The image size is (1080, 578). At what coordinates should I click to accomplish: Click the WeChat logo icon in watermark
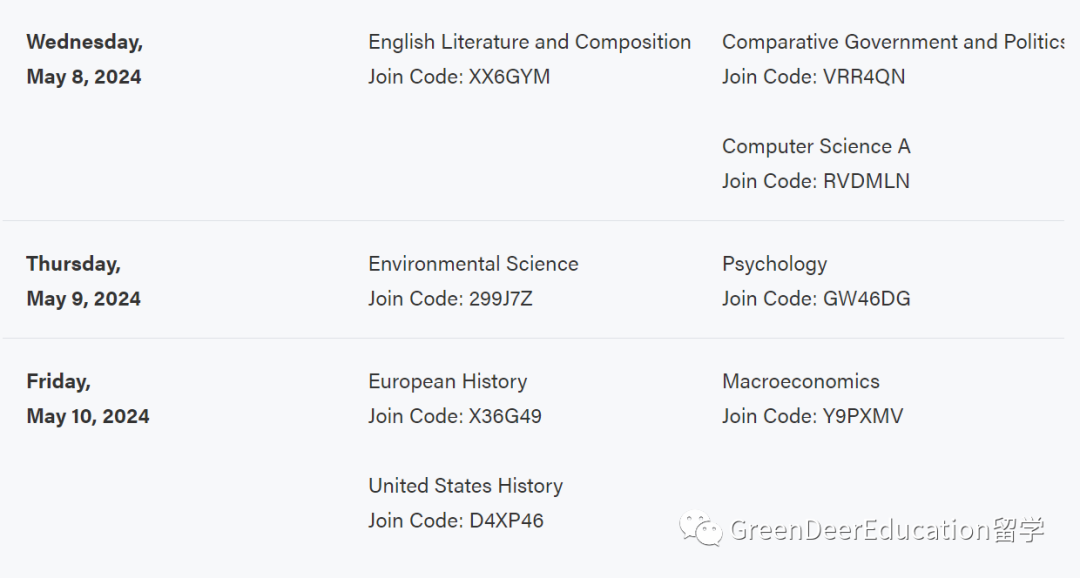(x=700, y=528)
